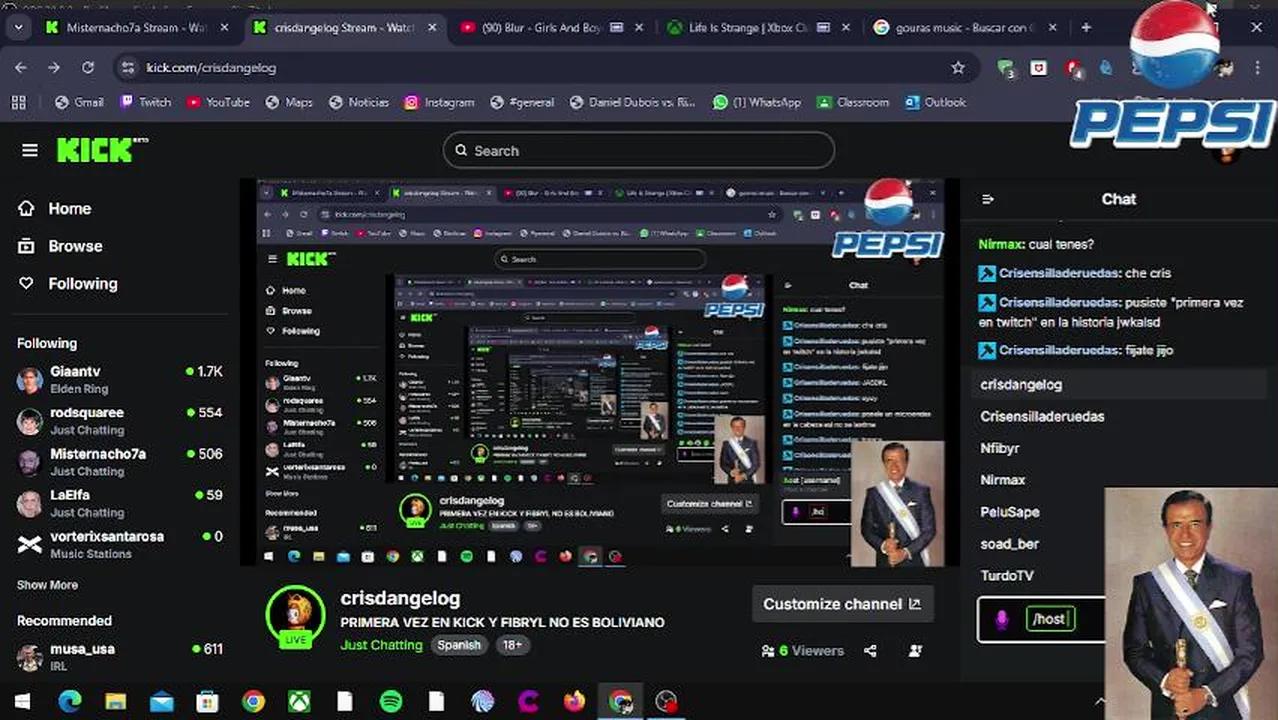This screenshot has width=1278, height=720.
Task: Click the 6 Viewers count
Action: pos(802,651)
